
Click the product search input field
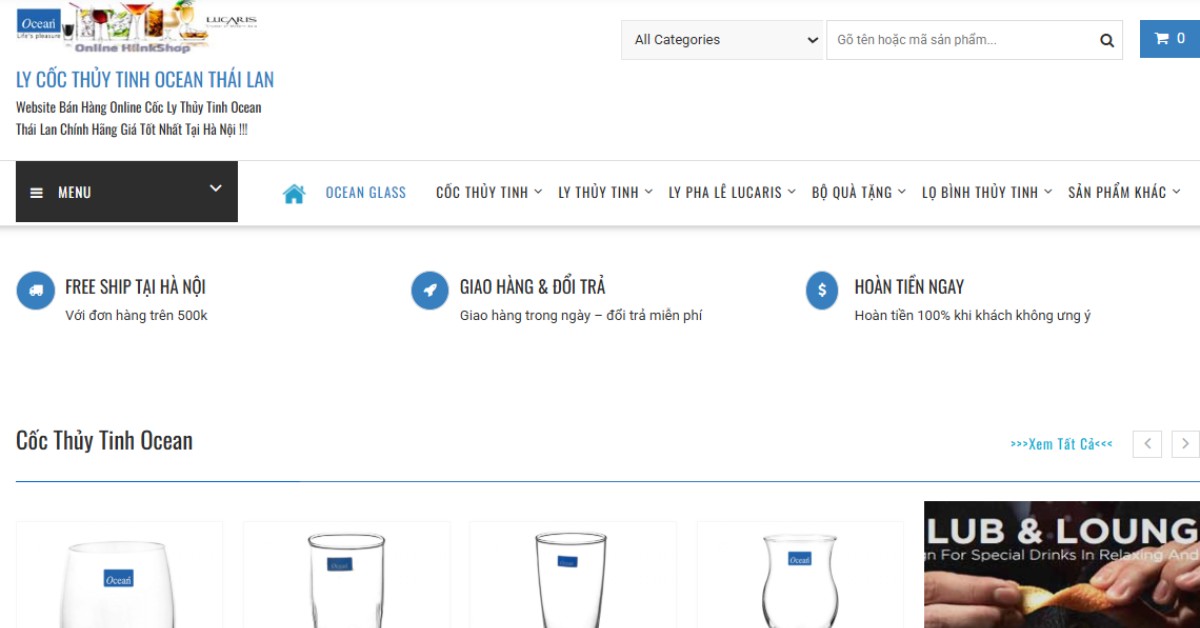(x=960, y=40)
